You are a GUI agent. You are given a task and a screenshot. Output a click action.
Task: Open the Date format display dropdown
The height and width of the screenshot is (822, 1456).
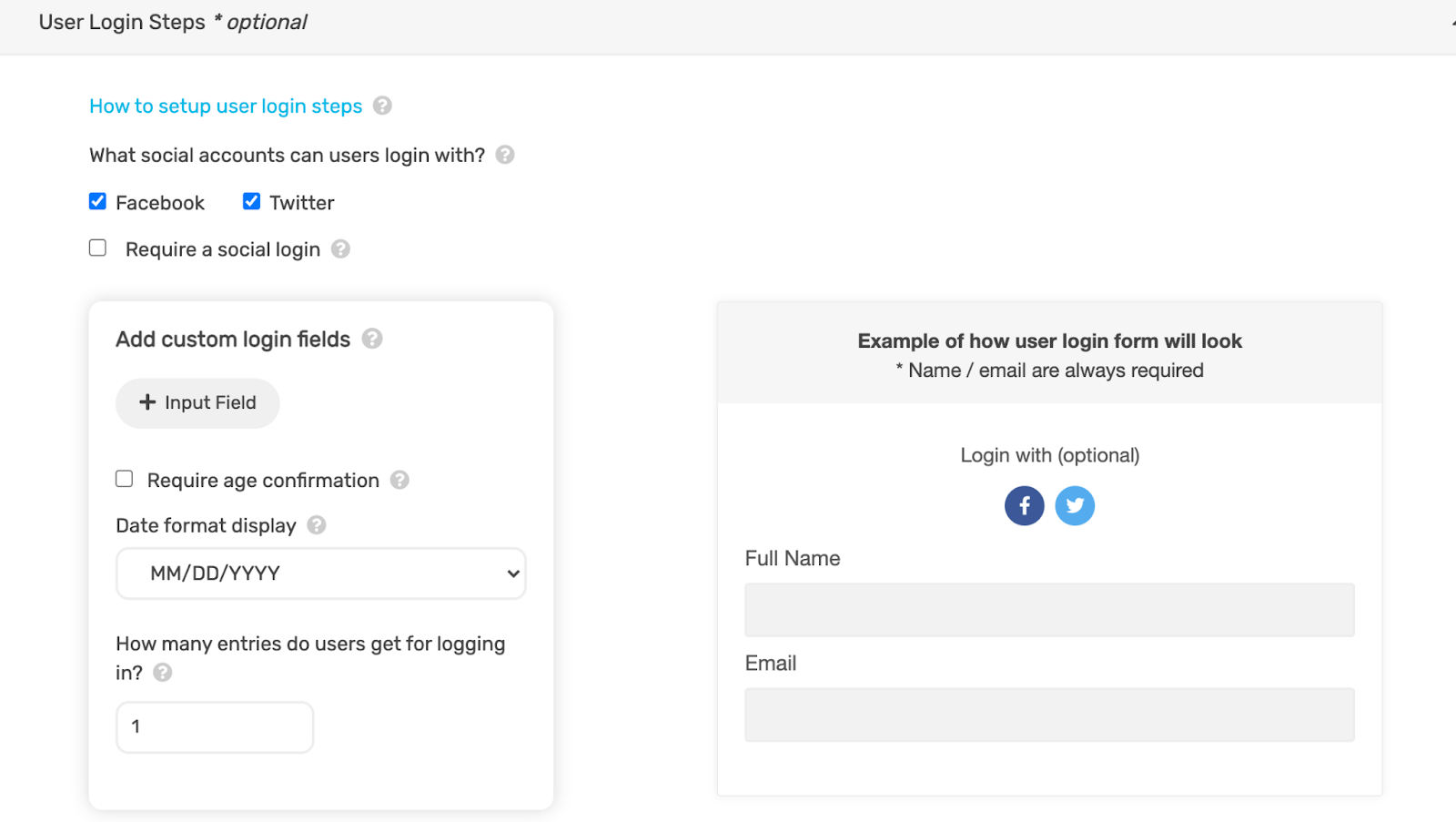tap(320, 573)
